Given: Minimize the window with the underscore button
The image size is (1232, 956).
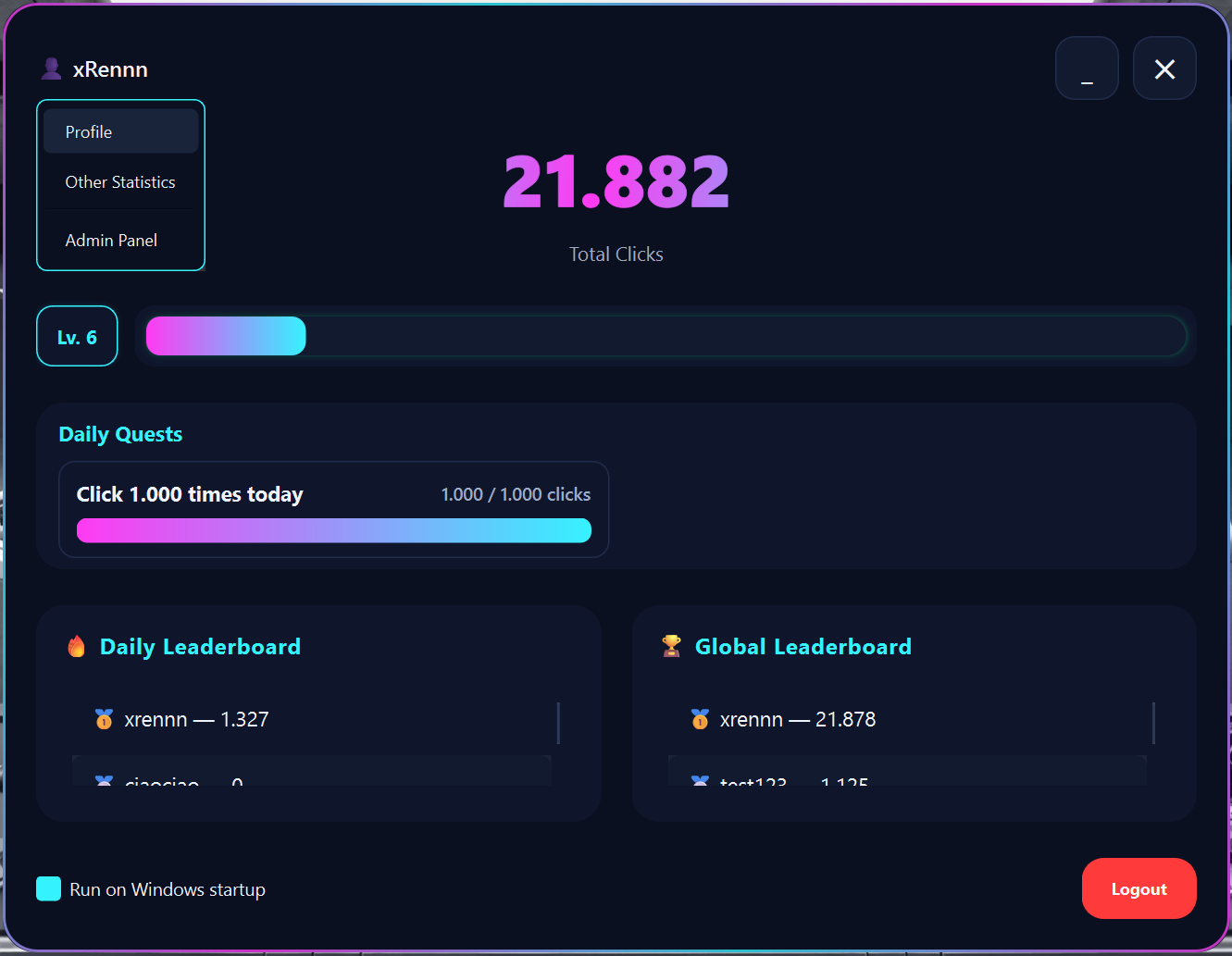Looking at the screenshot, I should click(x=1087, y=68).
